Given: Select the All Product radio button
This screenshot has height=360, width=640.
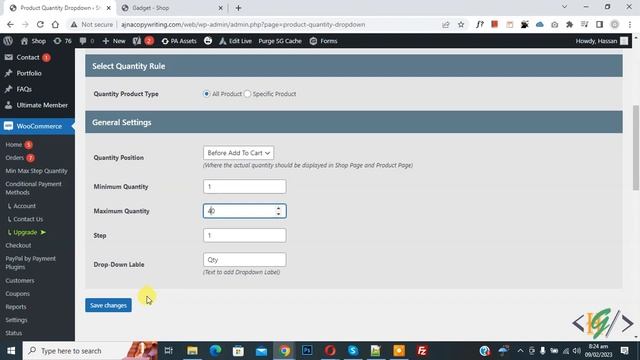Looking at the screenshot, I should coord(207,94).
